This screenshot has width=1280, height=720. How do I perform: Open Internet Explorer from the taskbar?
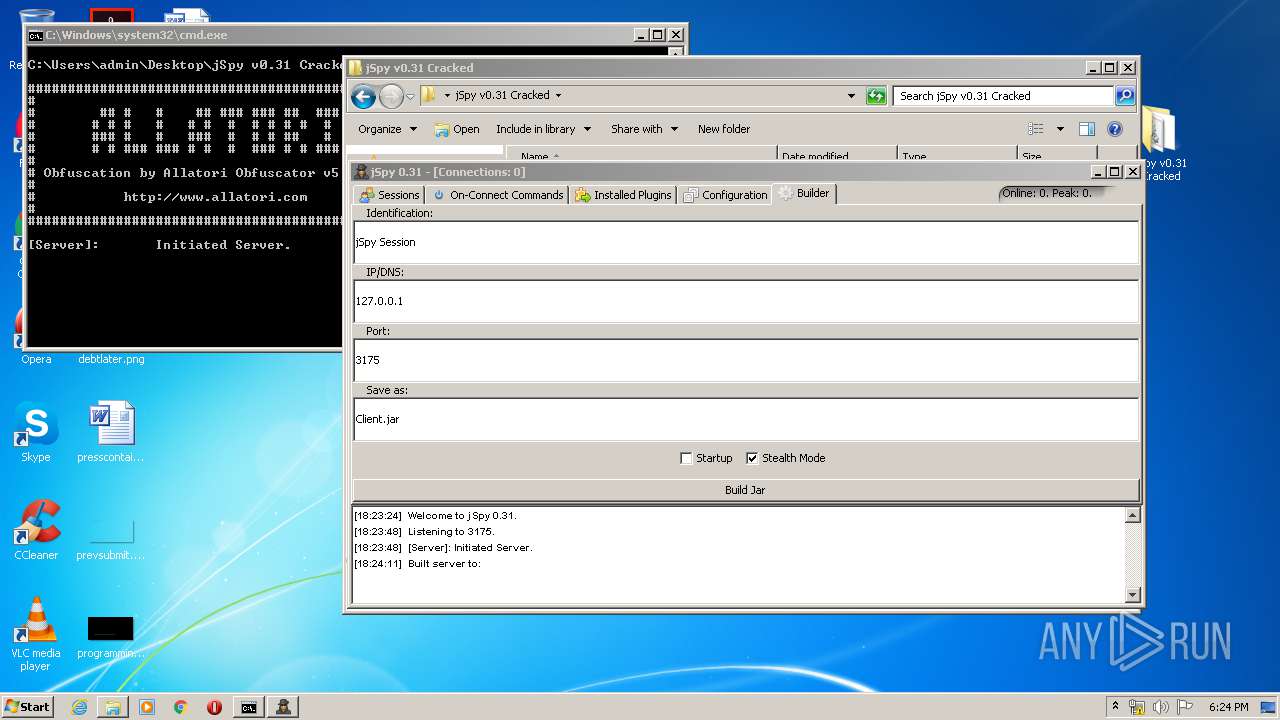click(79, 707)
